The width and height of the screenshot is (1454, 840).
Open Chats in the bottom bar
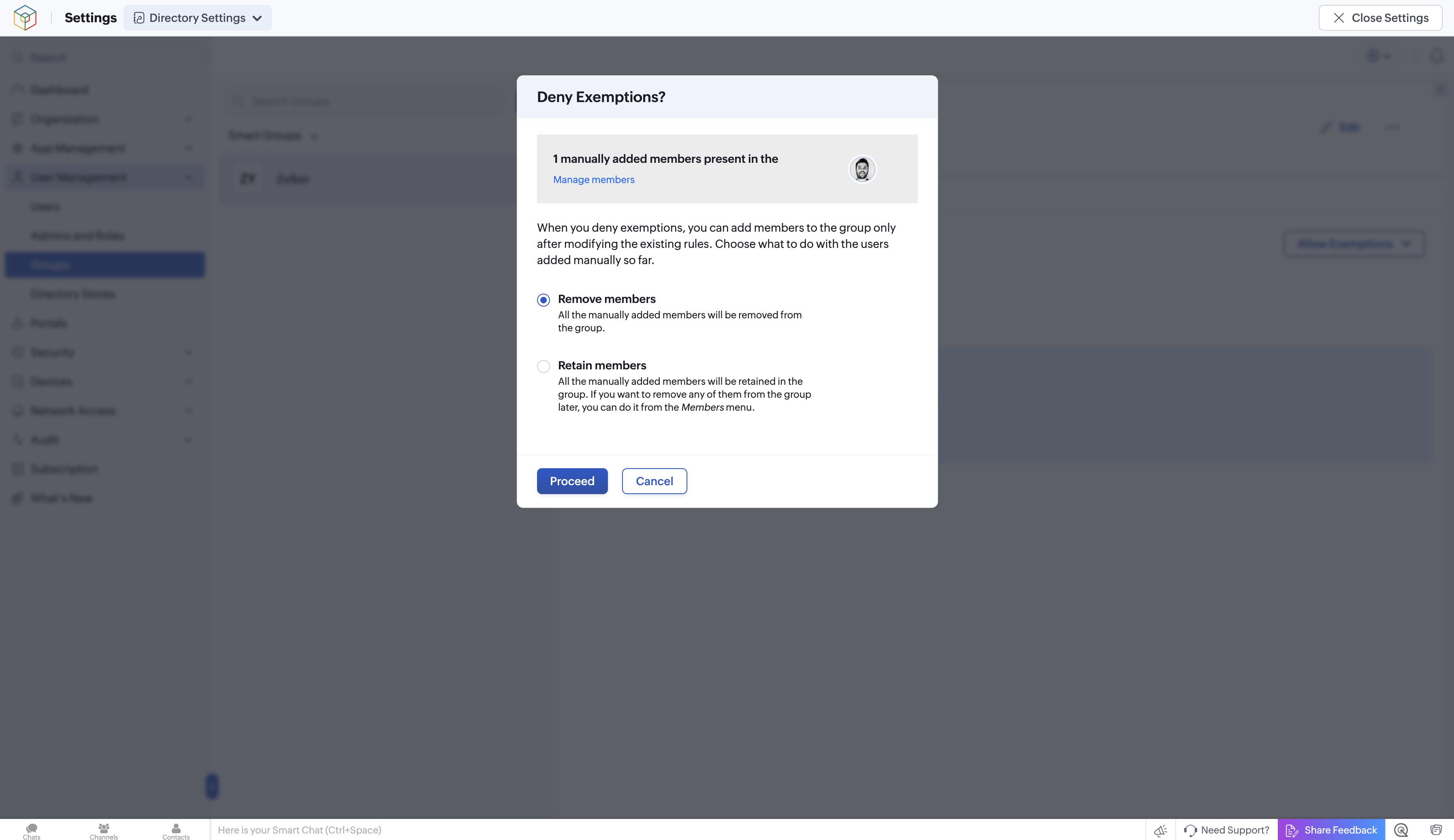pyautogui.click(x=32, y=831)
